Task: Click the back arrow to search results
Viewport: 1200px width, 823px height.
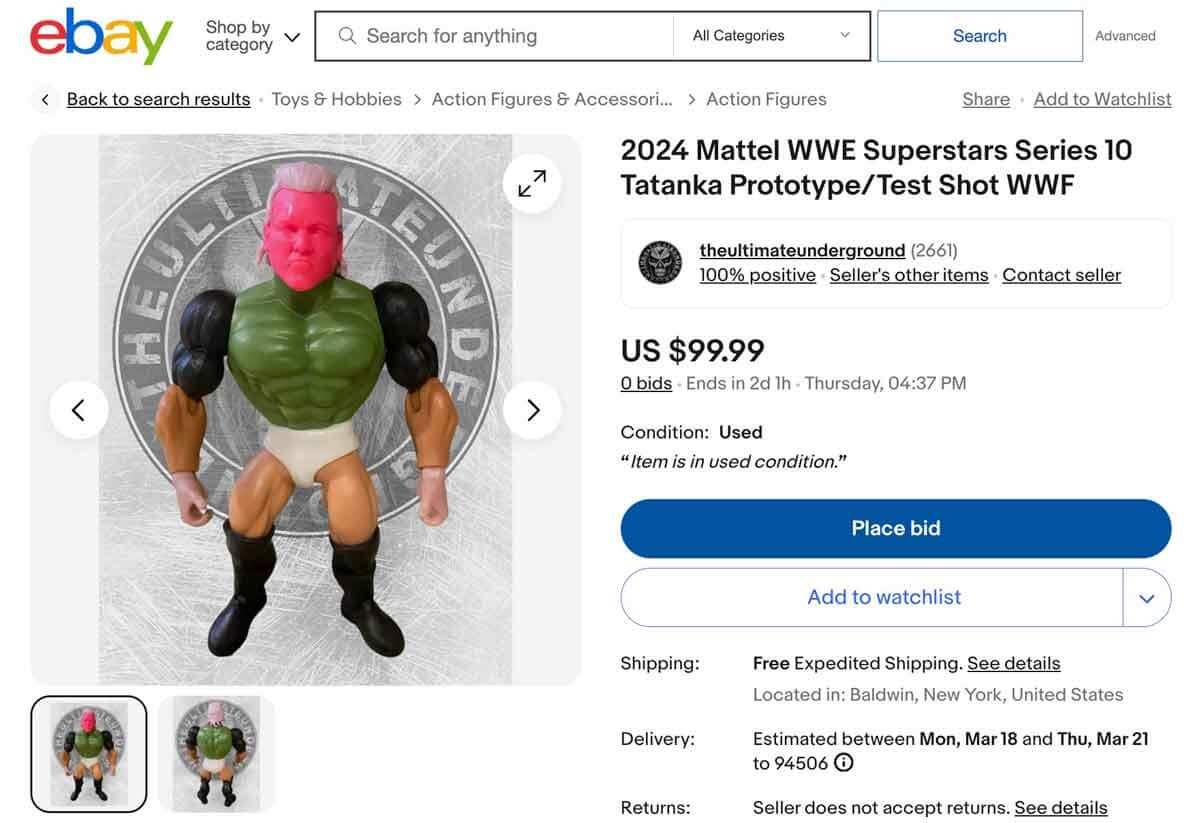Action: (44, 98)
